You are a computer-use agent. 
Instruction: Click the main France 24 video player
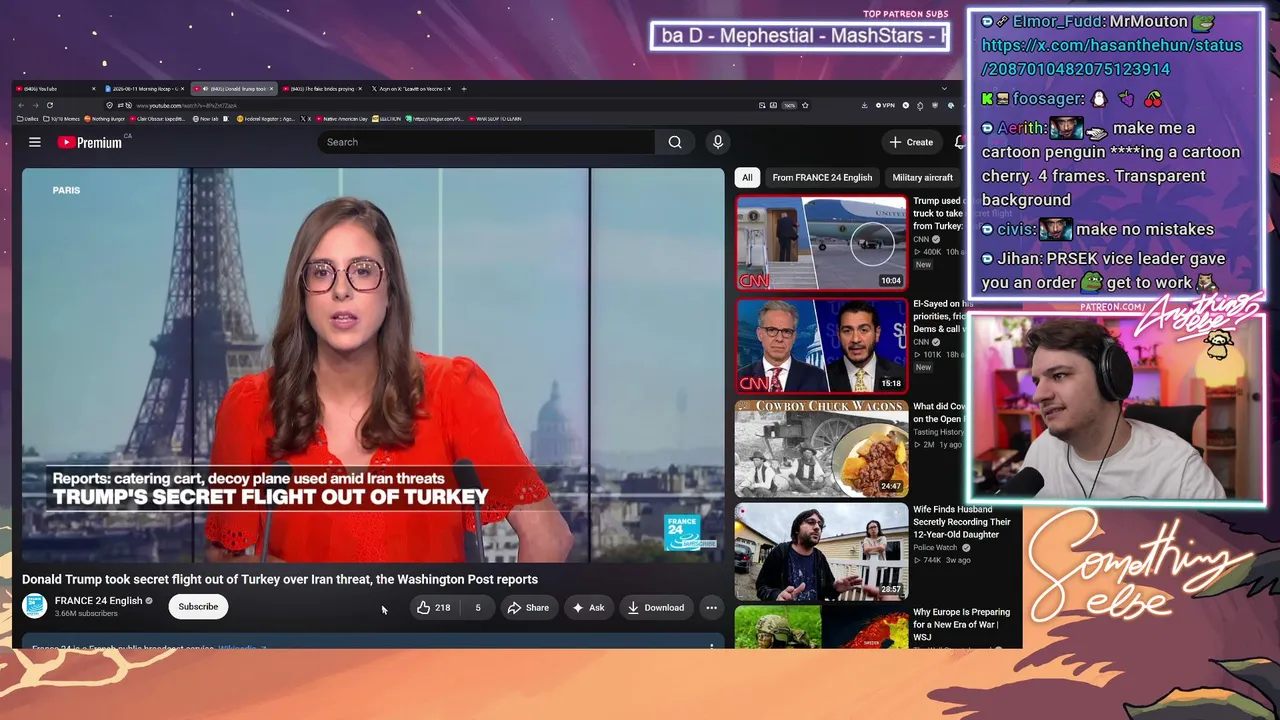pyautogui.click(x=373, y=365)
